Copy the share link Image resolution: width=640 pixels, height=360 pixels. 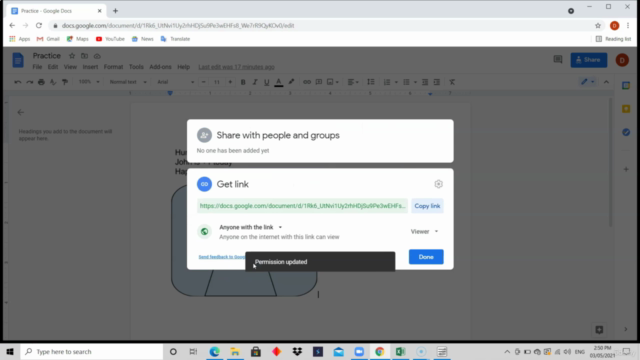coord(427,206)
